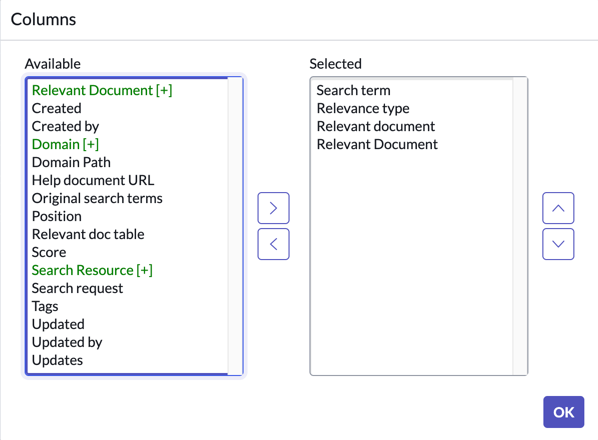Pick Updates from Available columns
Screen dimensions: 598x440
[57, 360]
